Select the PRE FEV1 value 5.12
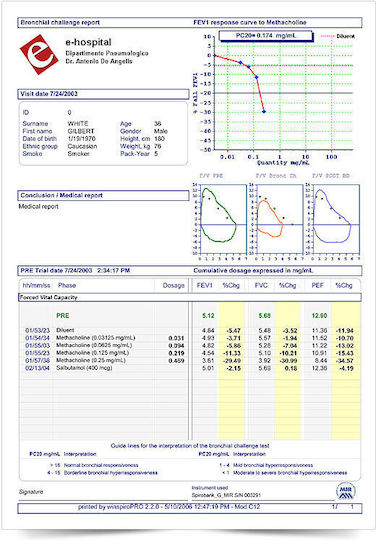 [x=208, y=315]
